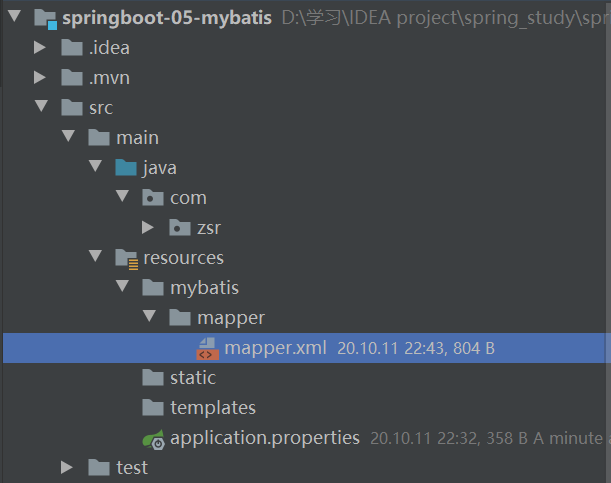Click the application.properties Spring leaf icon
Image resolution: width=611 pixels, height=483 pixels.
[x=153, y=438]
